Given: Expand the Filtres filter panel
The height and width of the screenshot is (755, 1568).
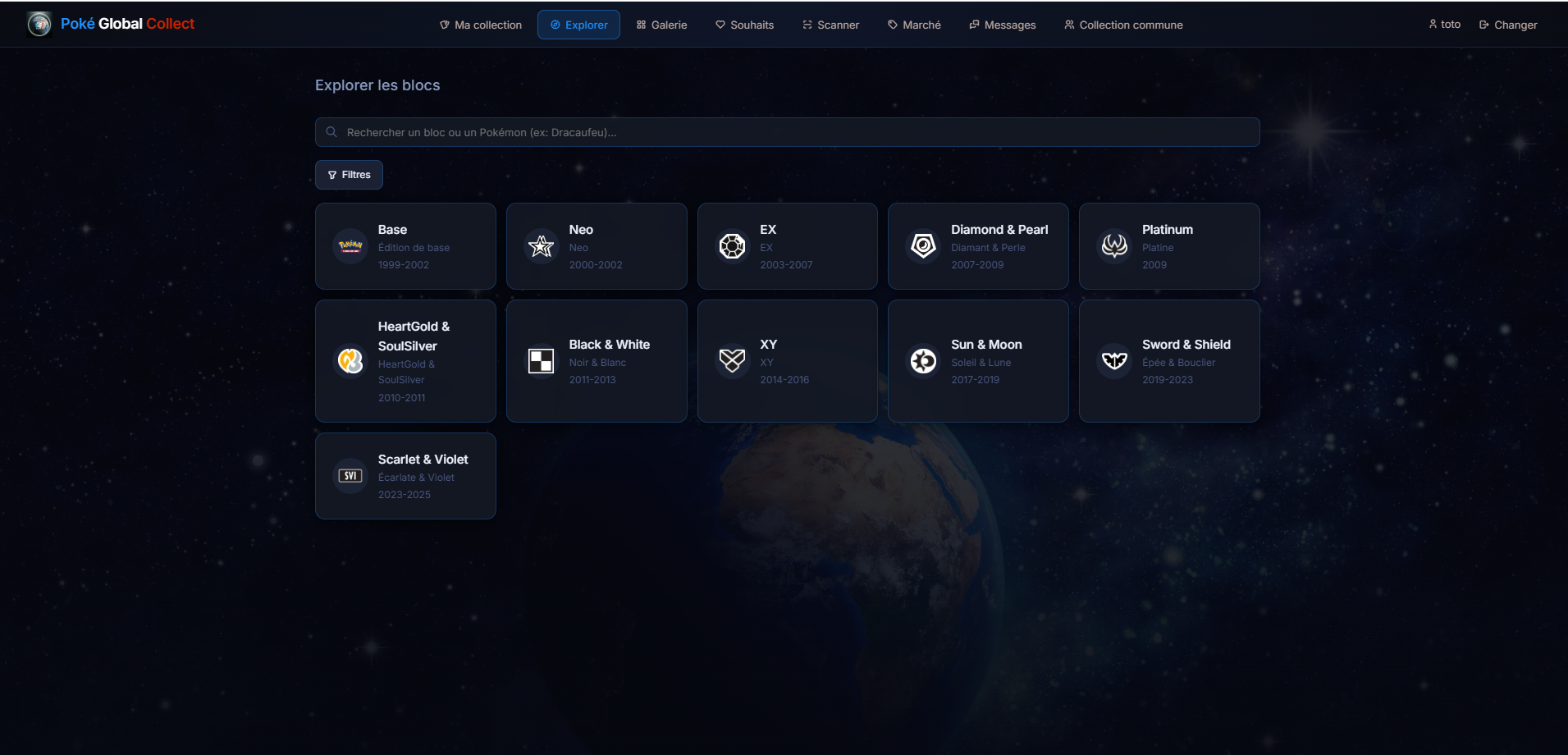Looking at the screenshot, I should click(x=350, y=175).
